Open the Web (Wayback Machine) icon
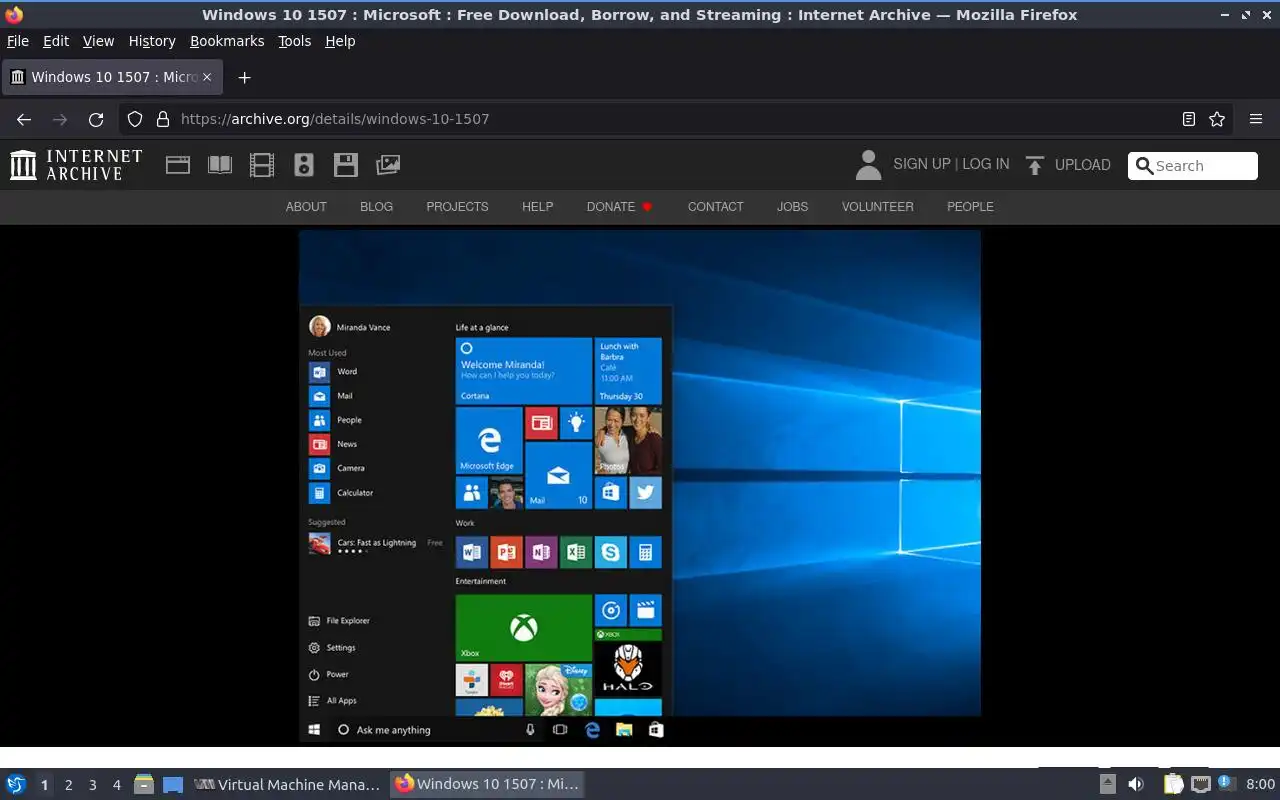Image resolution: width=1280 pixels, height=800 pixels. 178,165
